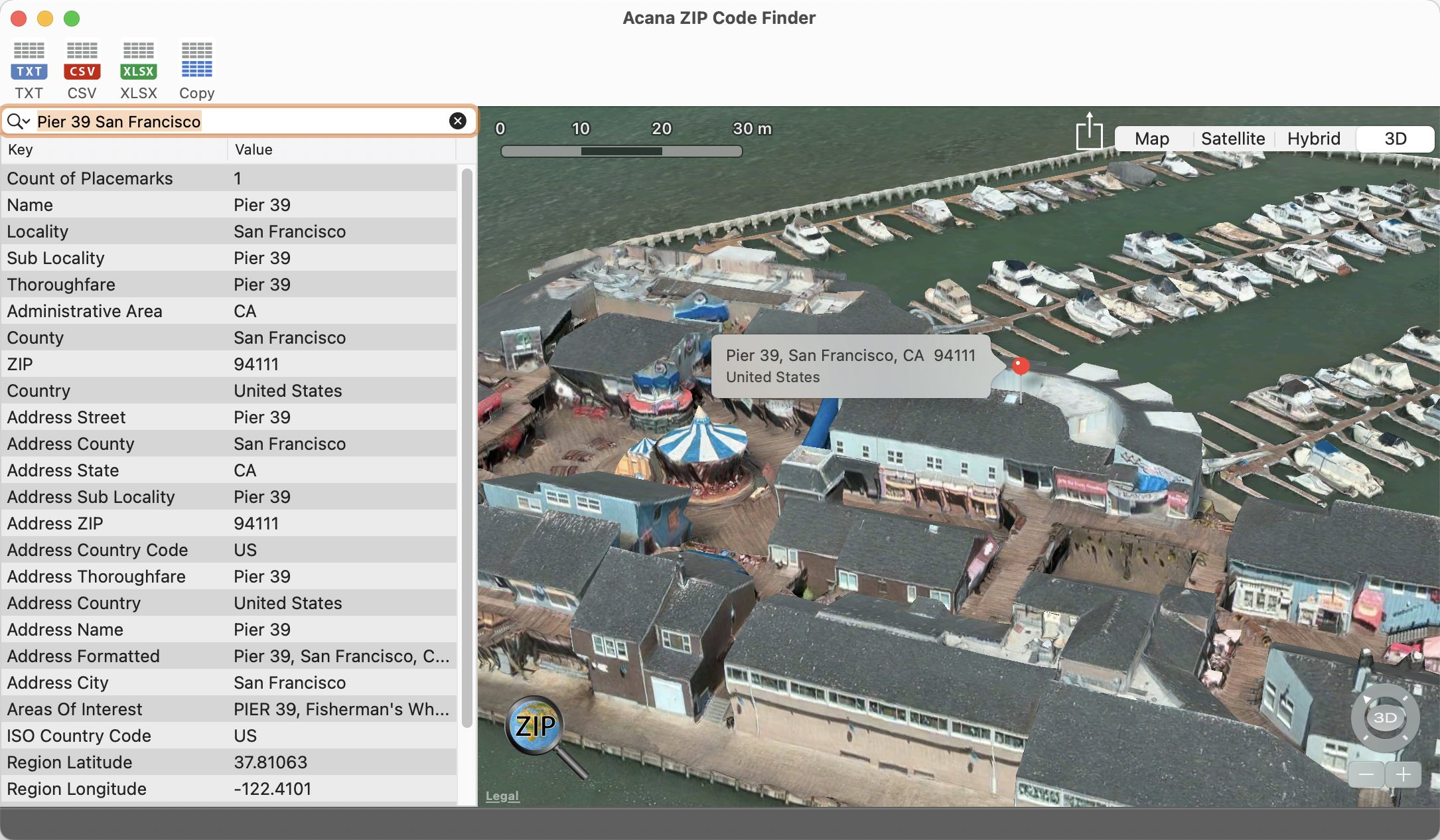This screenshot has height=840, width=1440.
Task: Share the map via share icon
Action: (x=1089, y=131)
